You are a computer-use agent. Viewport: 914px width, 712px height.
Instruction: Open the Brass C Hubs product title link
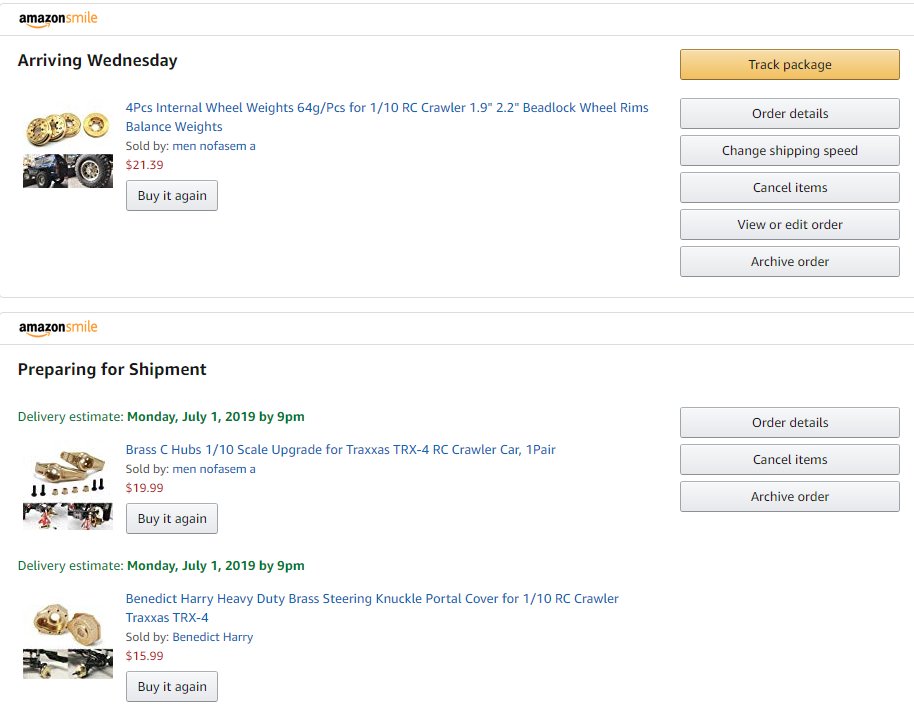coord(340,450)
